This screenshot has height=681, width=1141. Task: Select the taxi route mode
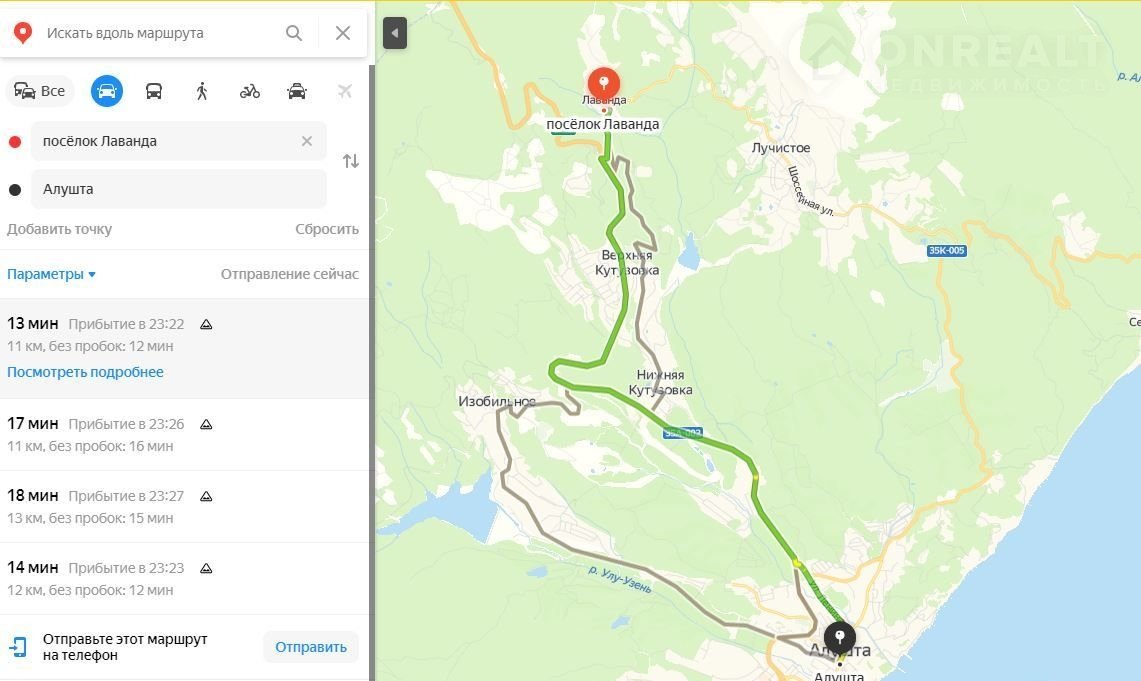pos(297,91)
